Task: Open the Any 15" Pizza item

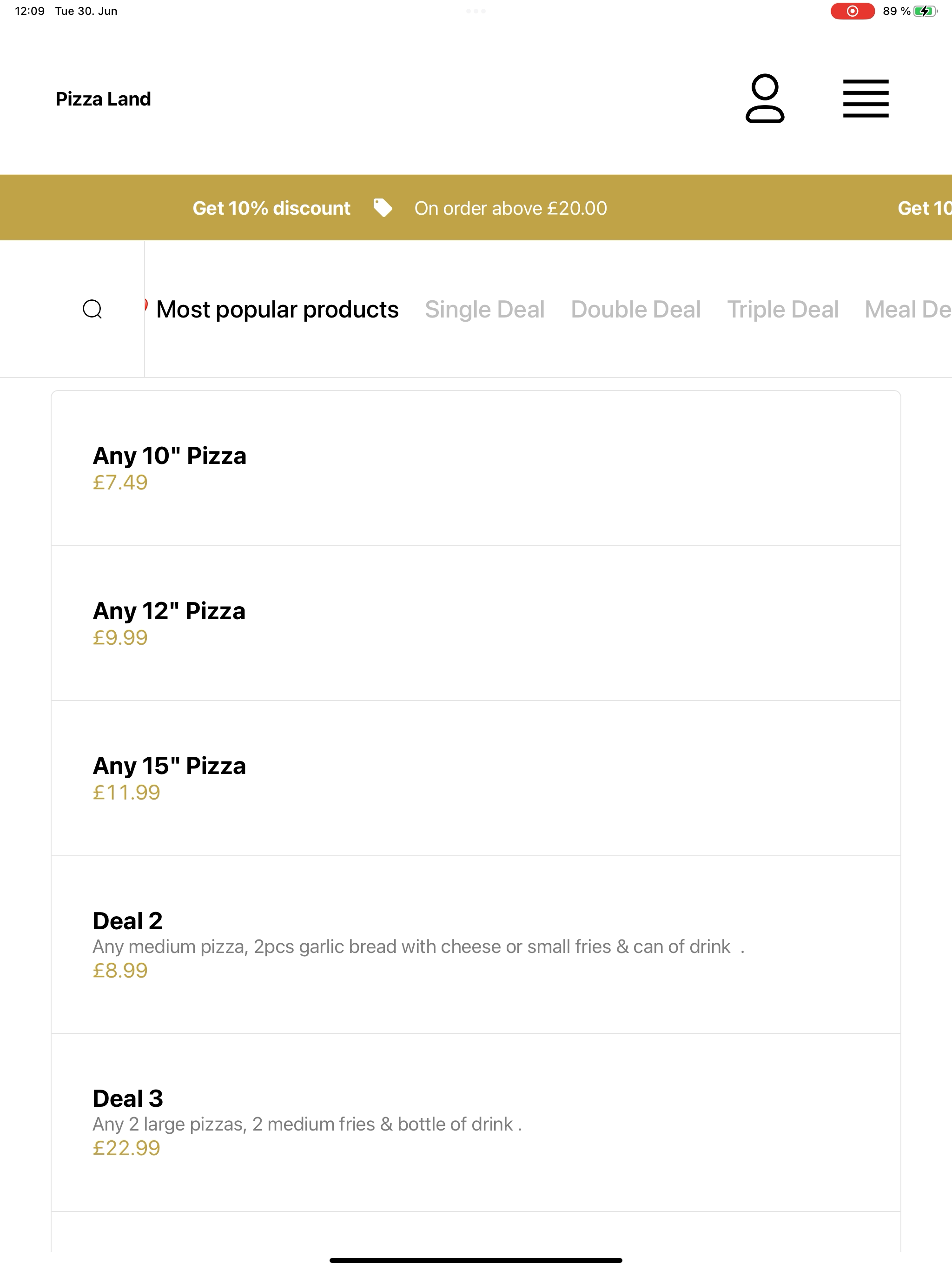Action: [x=476, y=779]
